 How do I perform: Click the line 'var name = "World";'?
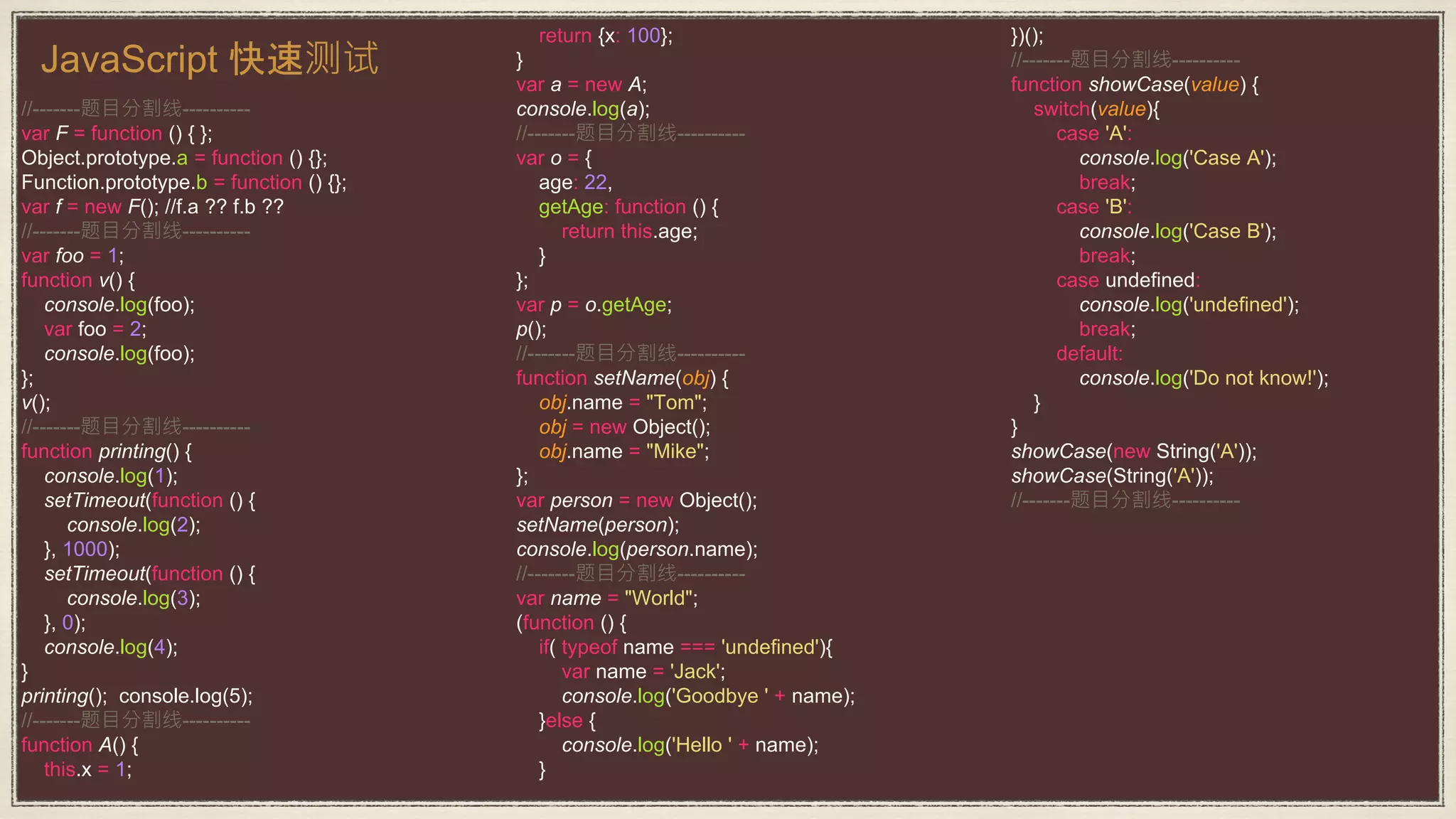[x=607, y=598]
